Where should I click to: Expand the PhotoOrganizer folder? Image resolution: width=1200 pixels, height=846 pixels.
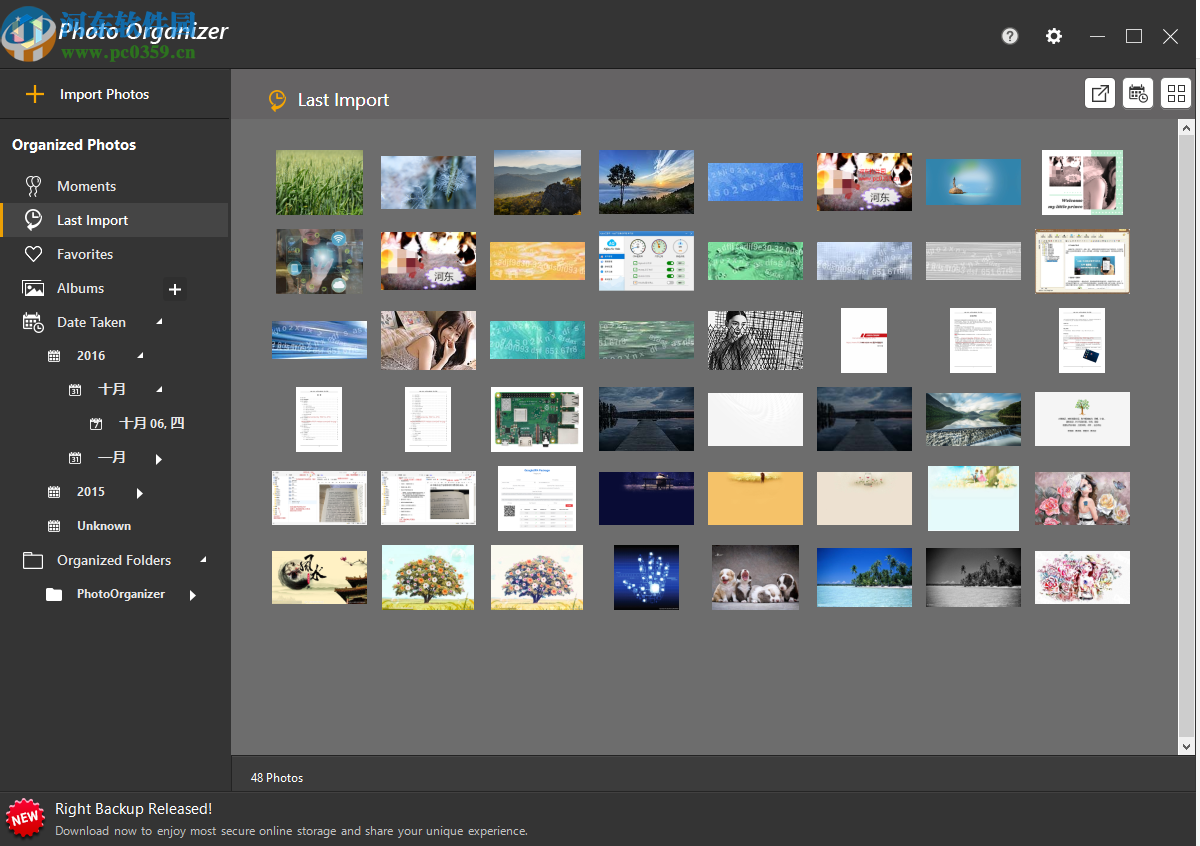(193, 593)
